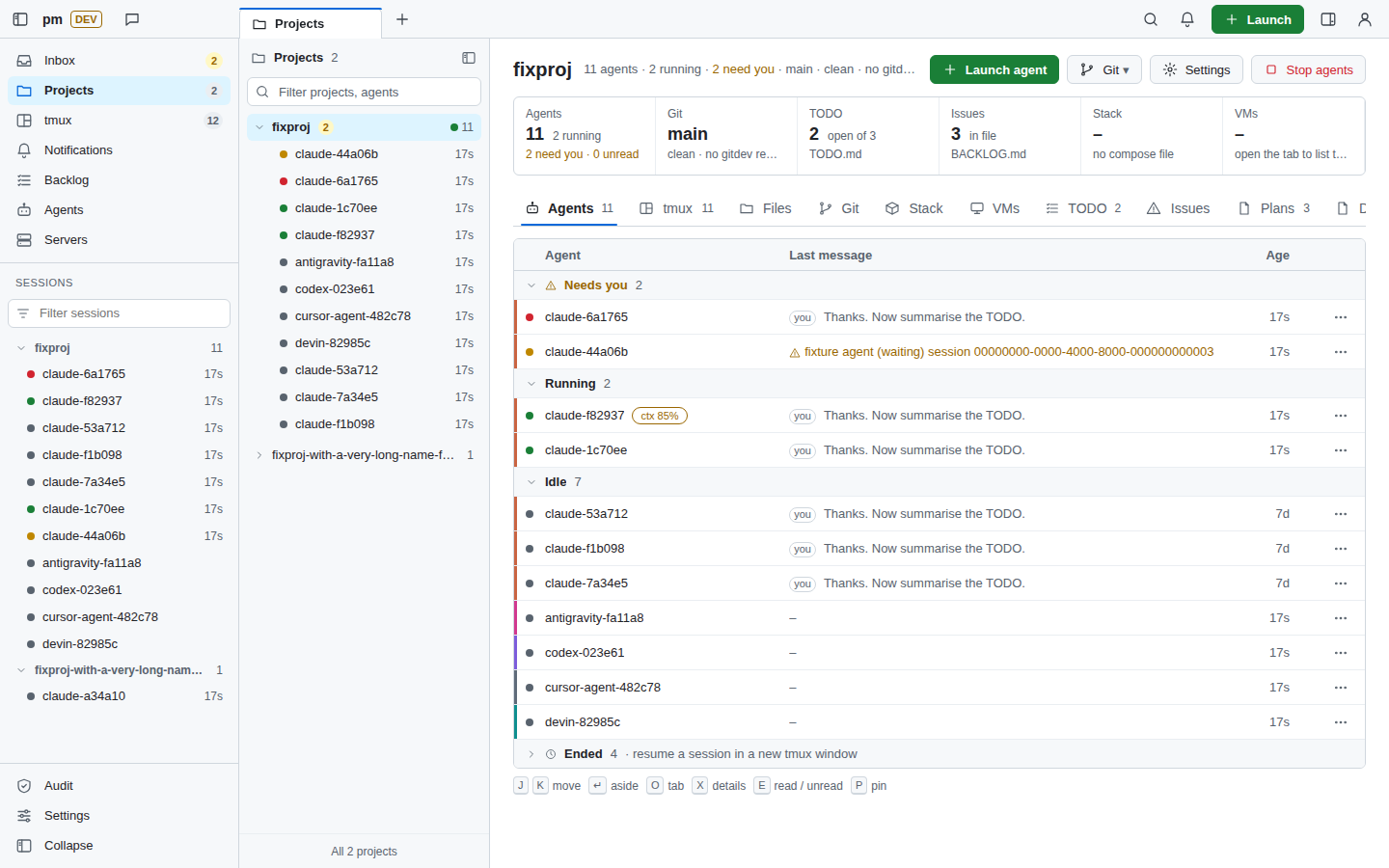Toggle the right aside panel icon
Image resolution: width=1389 pixels, height=868 pixels.
[1328, 19]
